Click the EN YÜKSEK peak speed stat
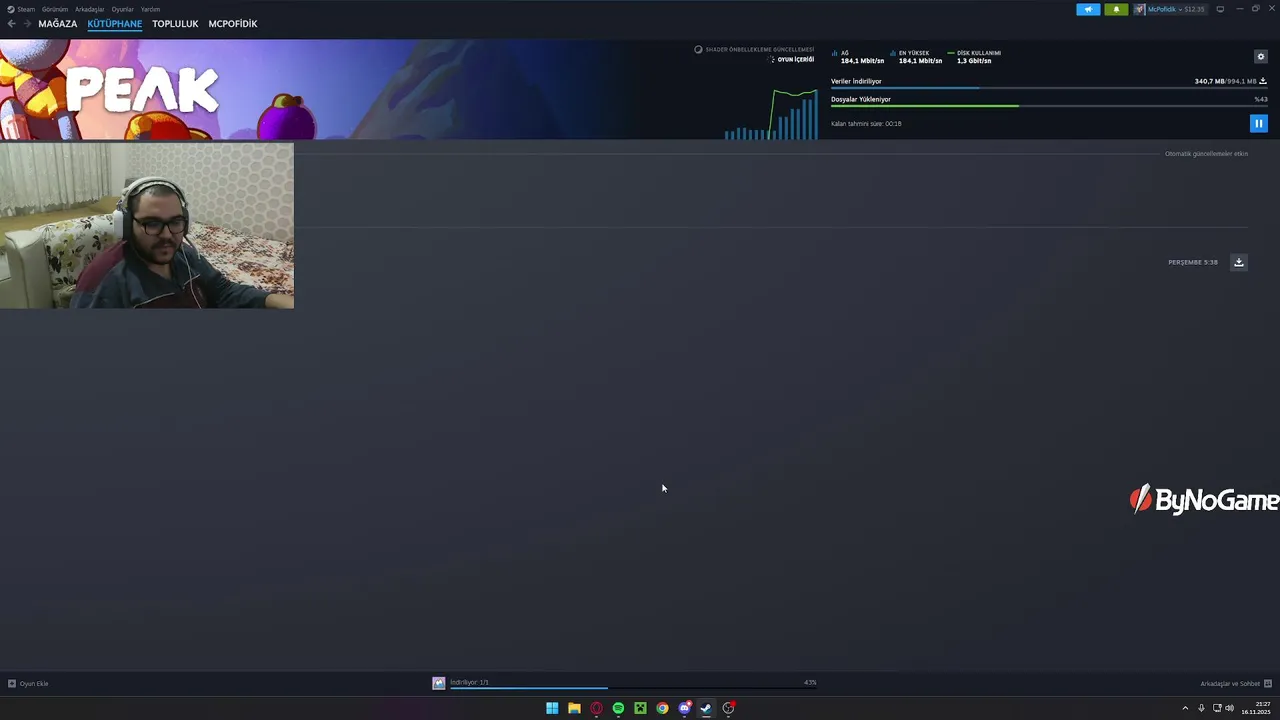The image size is (1280, 720). point(916,57)
